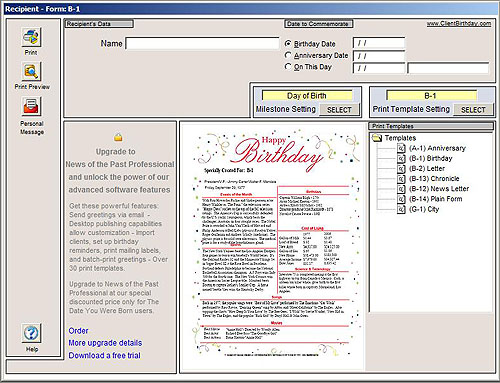Image resolution: width=500 pixels, height=383 pixels.
Task: Select (B-1) Birthday template
Action: pyautogui.click(x=430, y=159)
